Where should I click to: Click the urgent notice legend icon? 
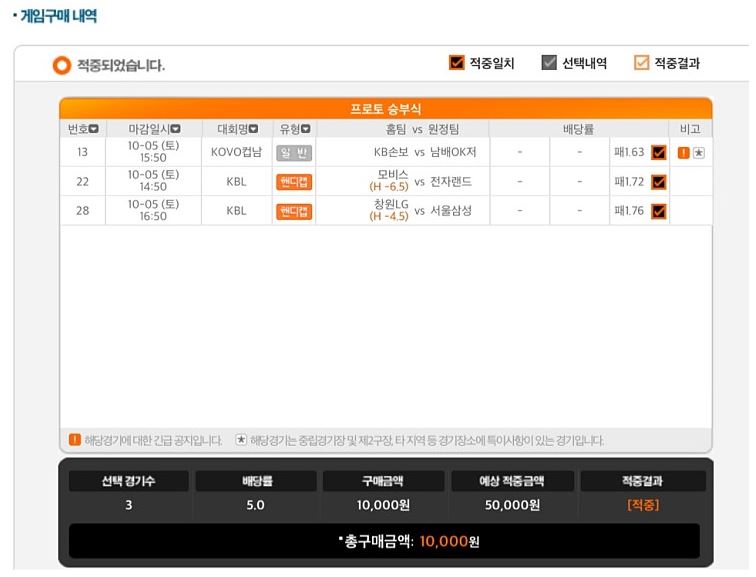tap(75, 440)
